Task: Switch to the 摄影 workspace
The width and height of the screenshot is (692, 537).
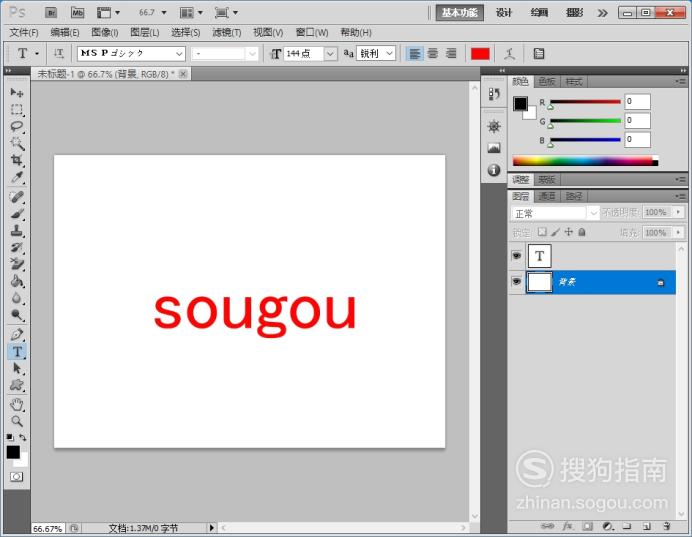Action: tap(574, 13)
